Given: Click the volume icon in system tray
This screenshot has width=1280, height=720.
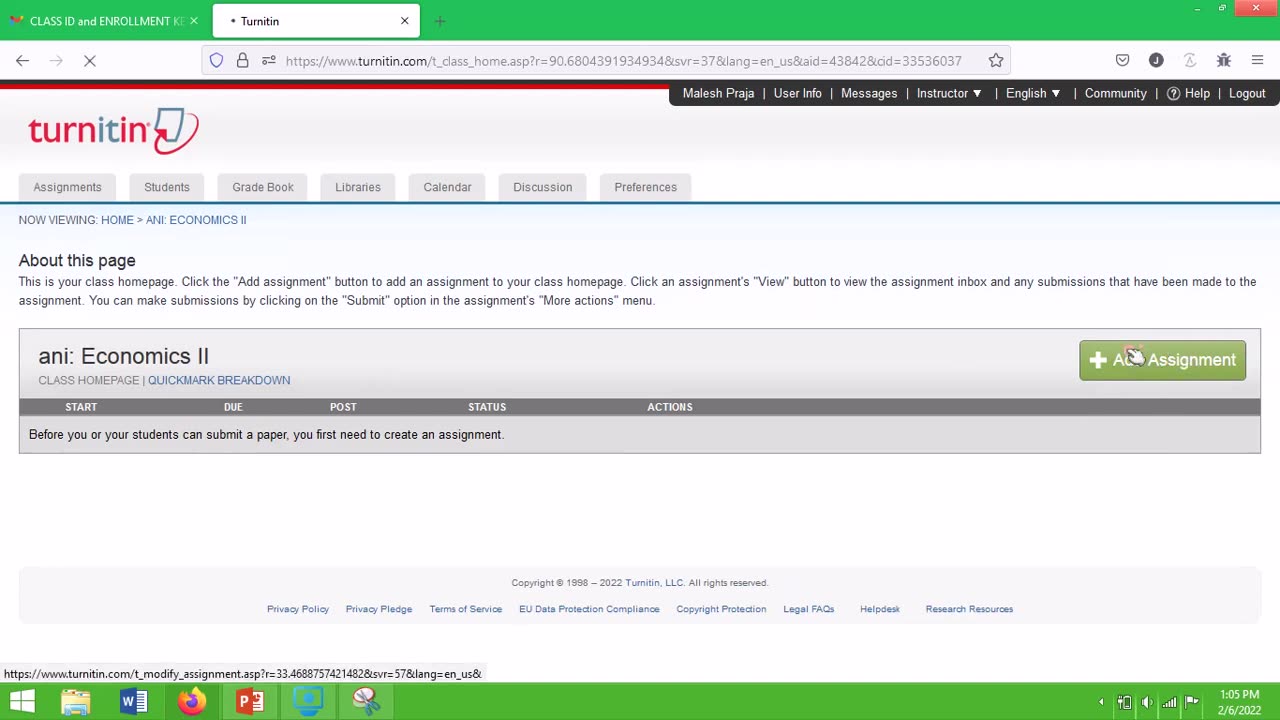Looking at the screenshot, I should tap(1147, 702).
